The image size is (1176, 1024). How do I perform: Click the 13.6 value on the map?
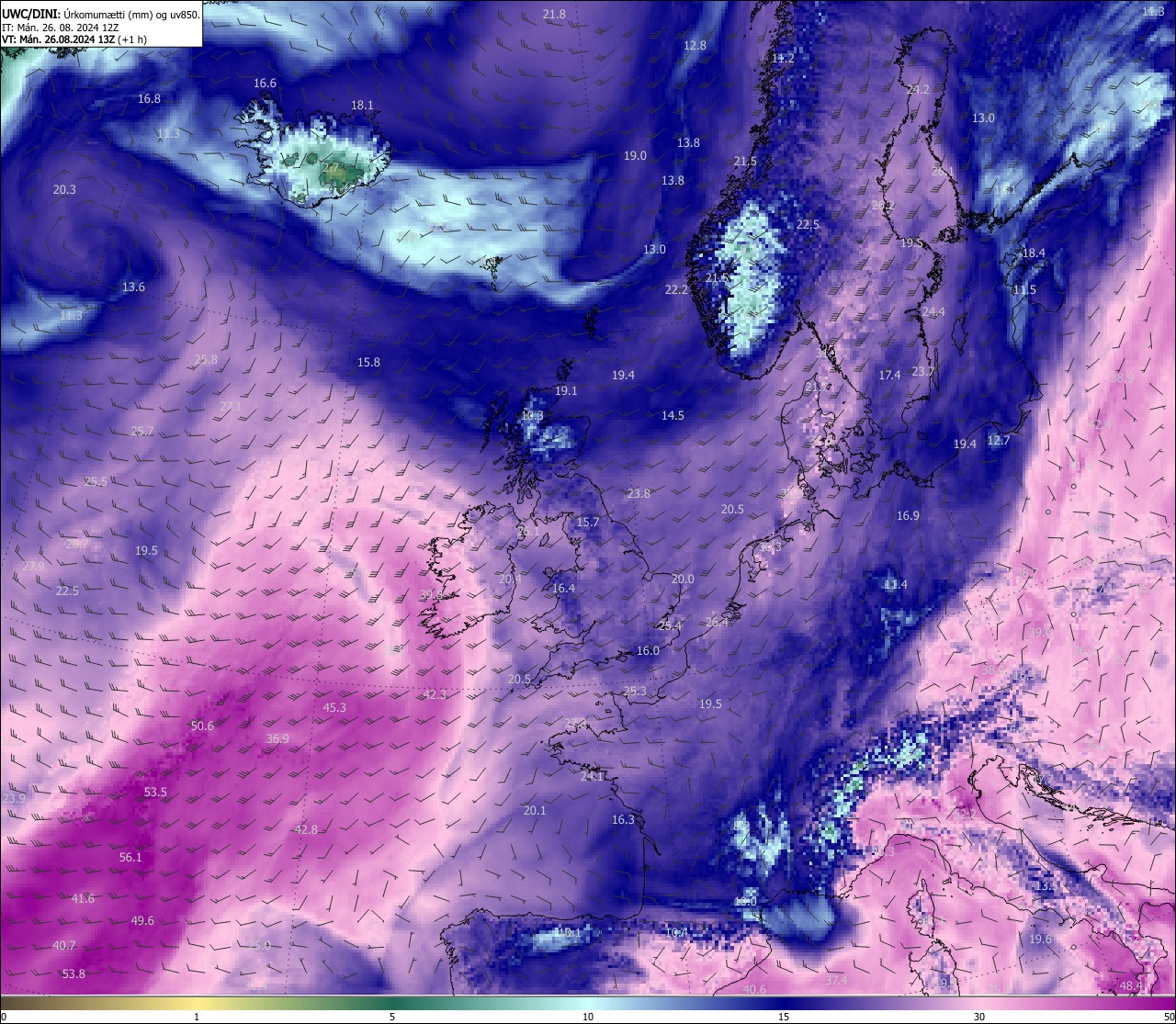pos(133,287)
